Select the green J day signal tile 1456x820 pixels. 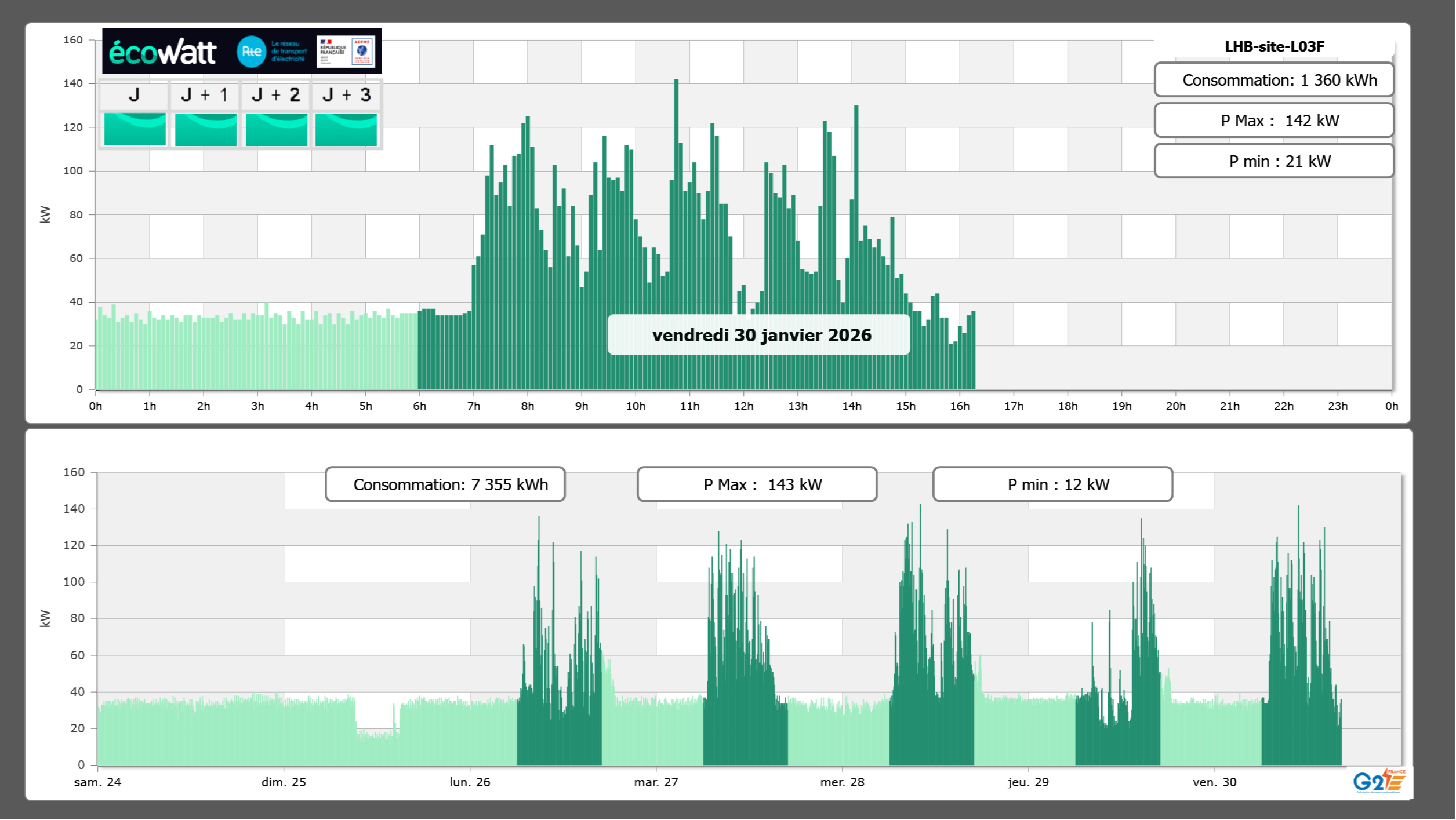tap(135, 129)
